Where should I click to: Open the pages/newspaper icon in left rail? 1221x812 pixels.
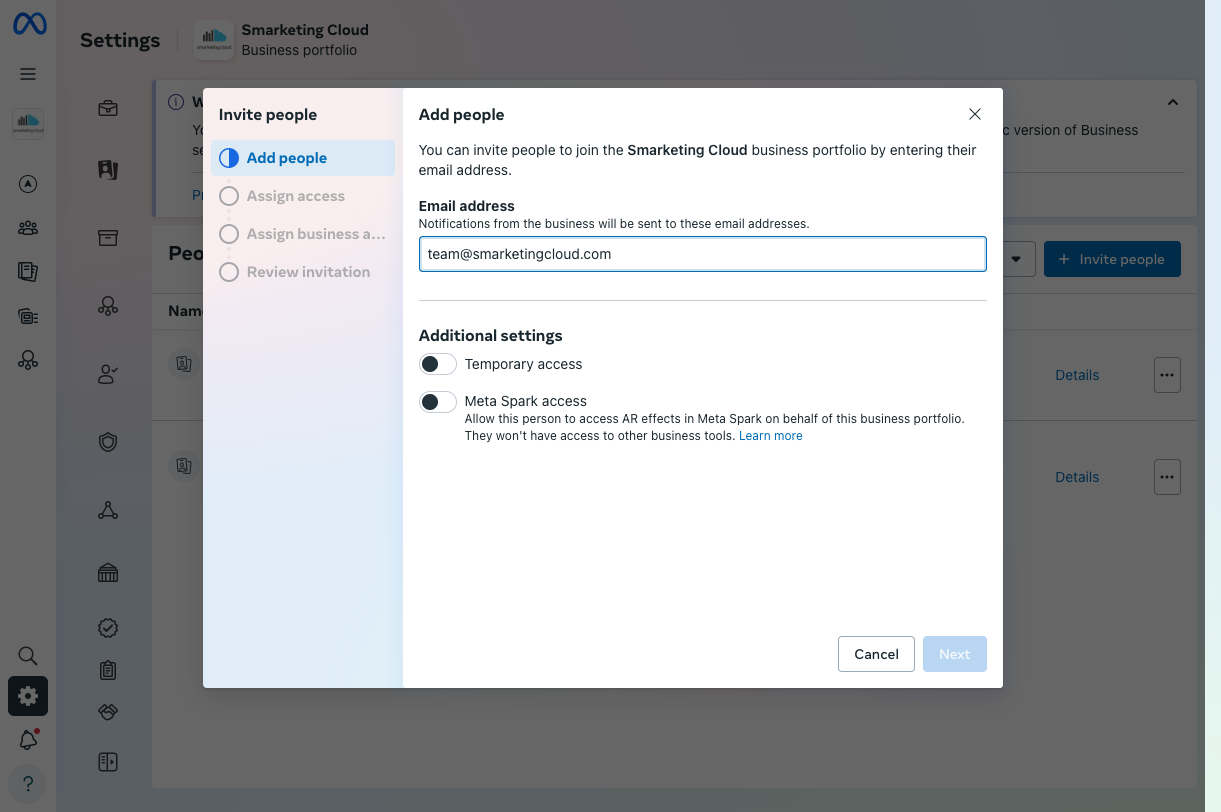point(28,271)
